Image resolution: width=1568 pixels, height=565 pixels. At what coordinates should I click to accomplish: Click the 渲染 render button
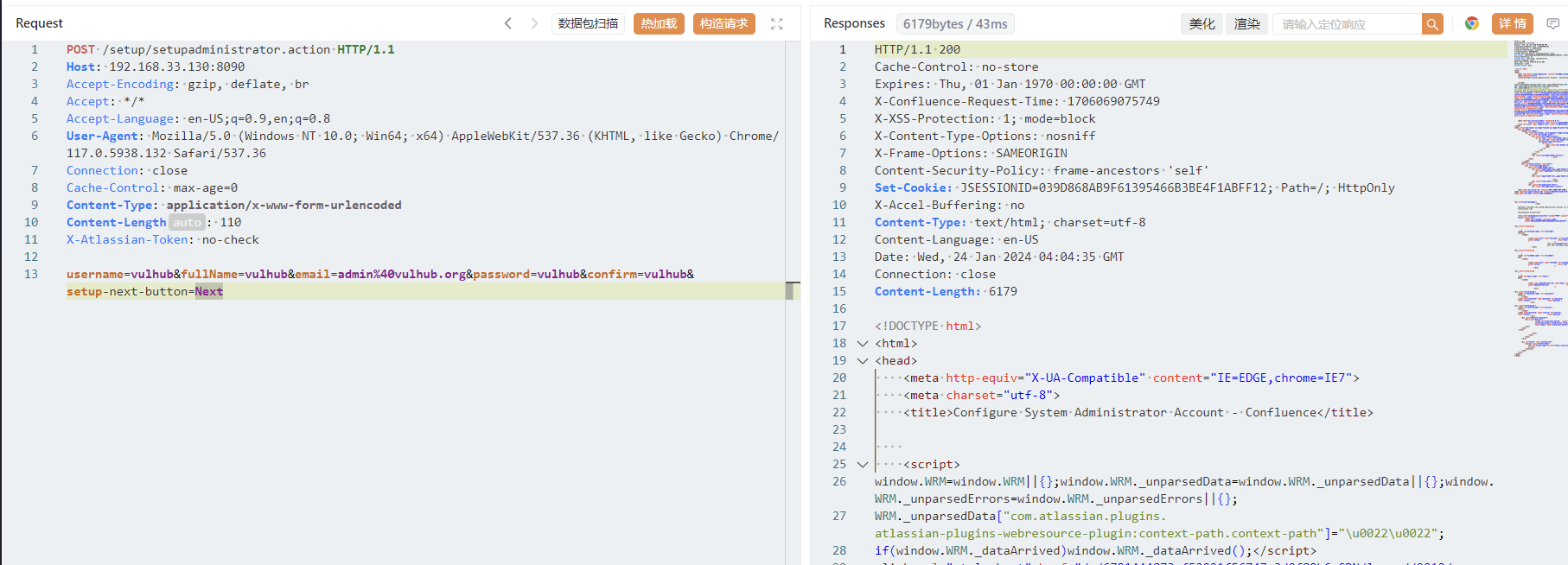[x=1246, y=23]
